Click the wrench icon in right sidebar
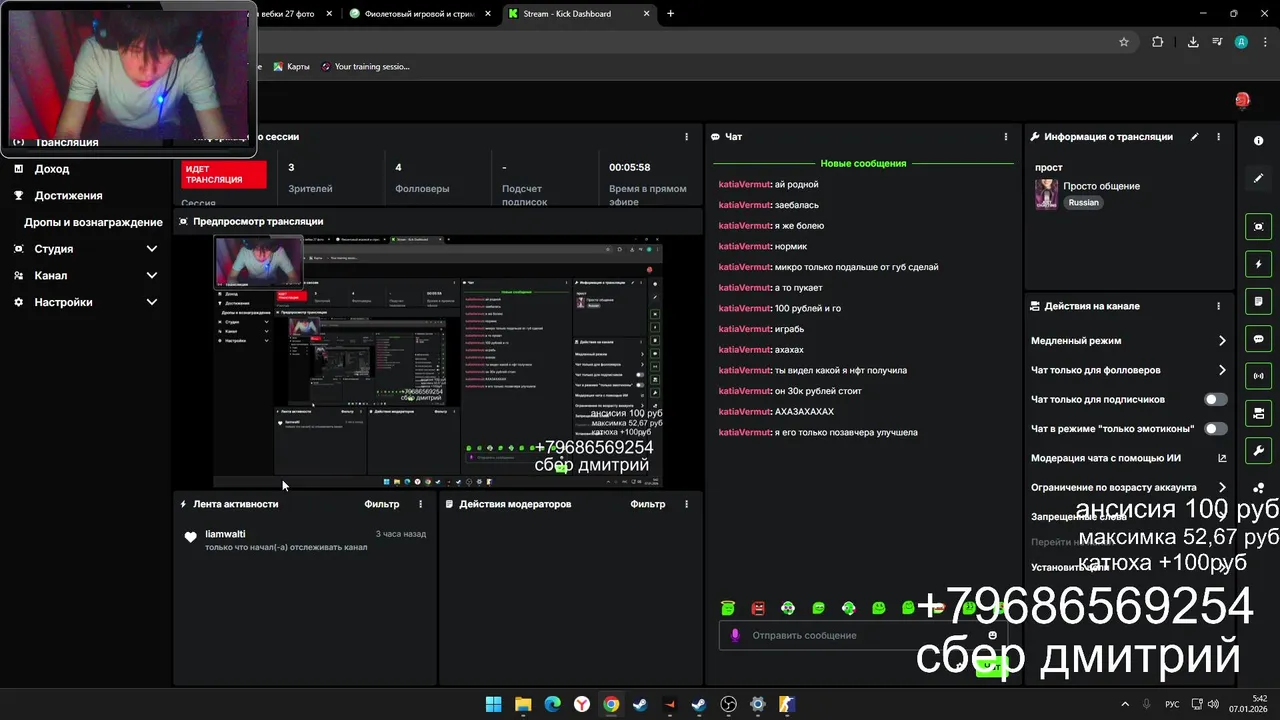The width and height of the screenshot is (1280, 720). tap(1258, 450)
